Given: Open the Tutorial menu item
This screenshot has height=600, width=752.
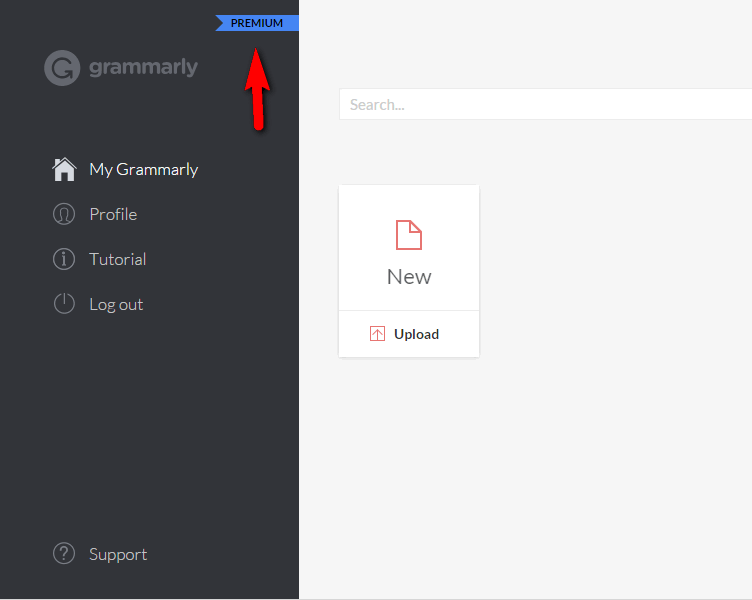Looking at the screenshot, I should (x=118, y=259).
